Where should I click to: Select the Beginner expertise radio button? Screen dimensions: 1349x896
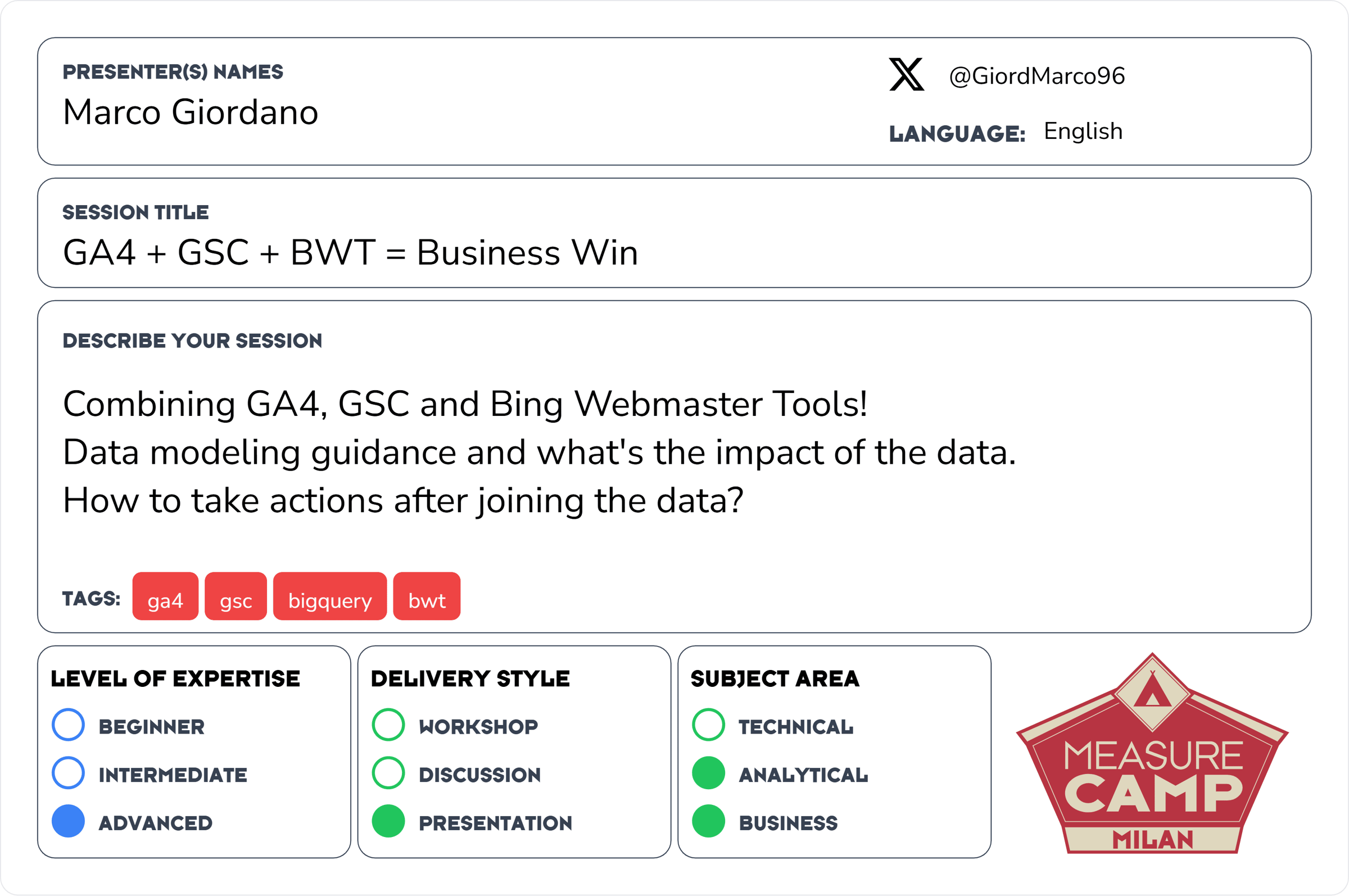68,725
